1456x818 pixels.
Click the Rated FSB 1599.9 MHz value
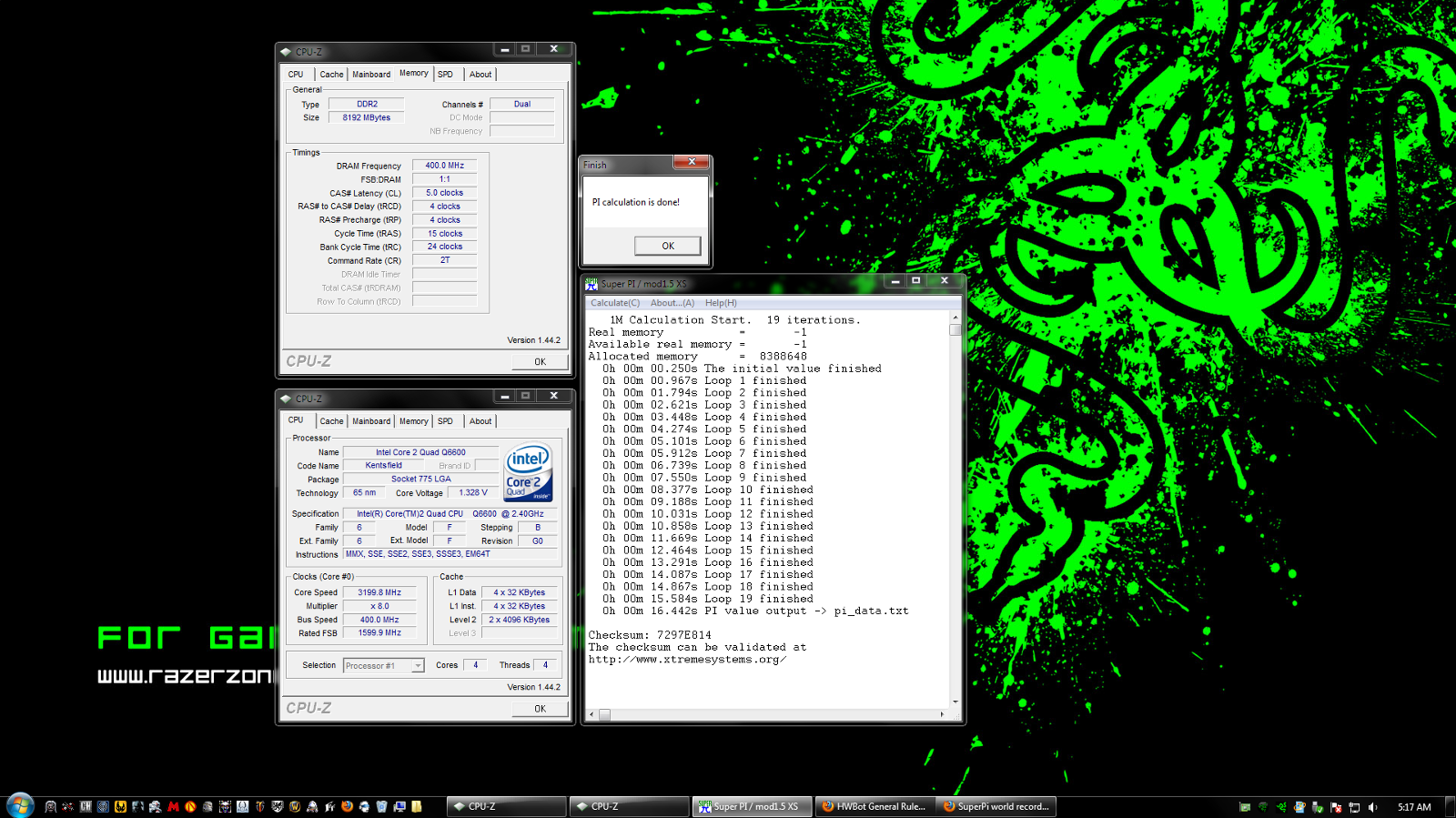click(379, 632)
